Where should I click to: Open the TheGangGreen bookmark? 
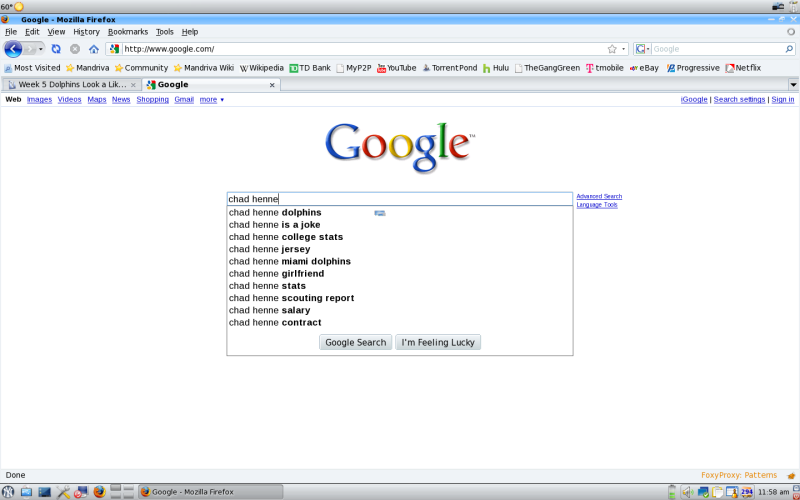[x=547, y=68]
